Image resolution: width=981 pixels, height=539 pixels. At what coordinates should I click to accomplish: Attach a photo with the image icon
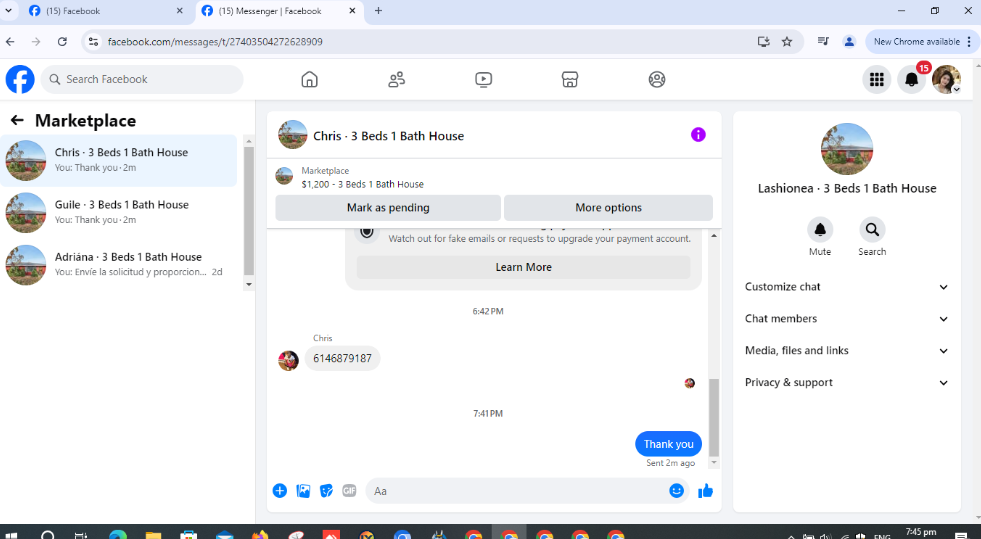[x=303, y=491]
